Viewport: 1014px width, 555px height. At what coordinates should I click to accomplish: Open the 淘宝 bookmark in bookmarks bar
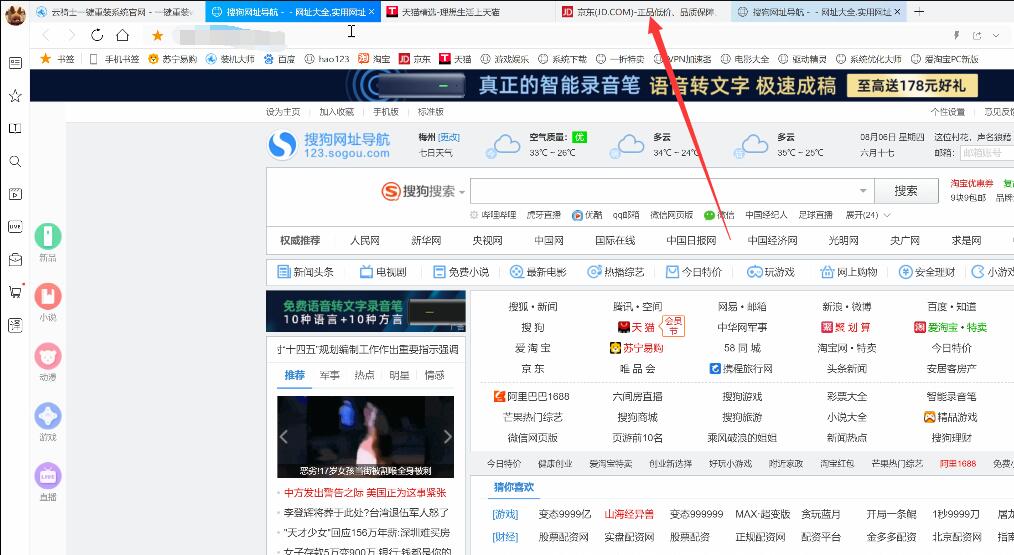click(374, 59)
